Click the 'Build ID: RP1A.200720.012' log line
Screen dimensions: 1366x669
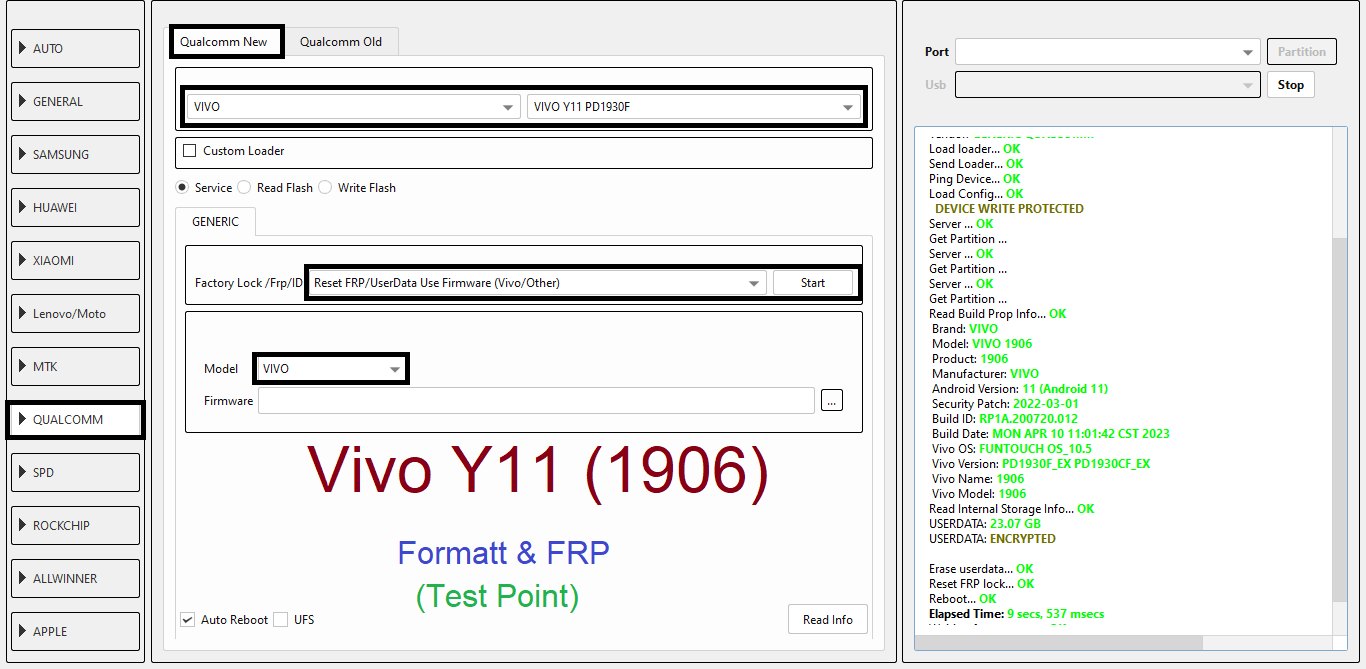tap(1005, 419)
